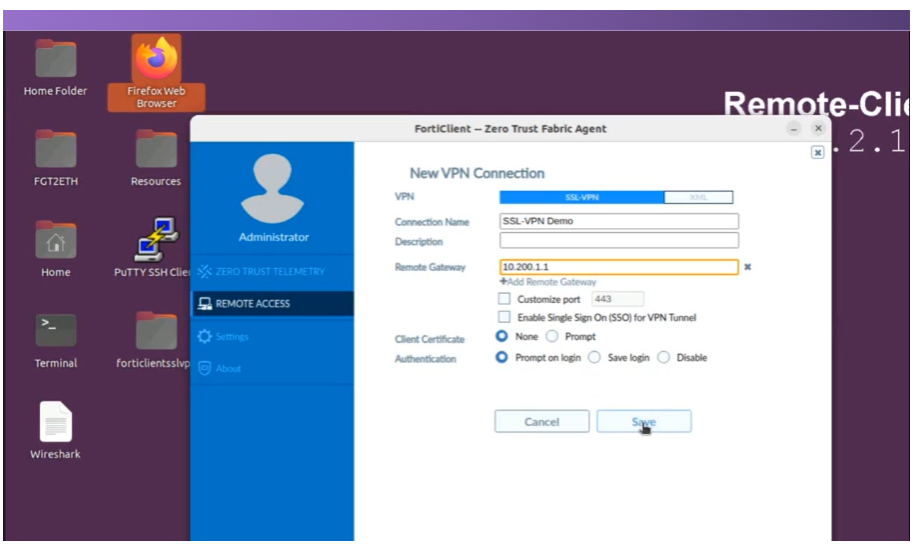The width and height of the screenshot is (916, 558).
Task: Click the Settings gear icon in sidebar
Action: (204, 336)
